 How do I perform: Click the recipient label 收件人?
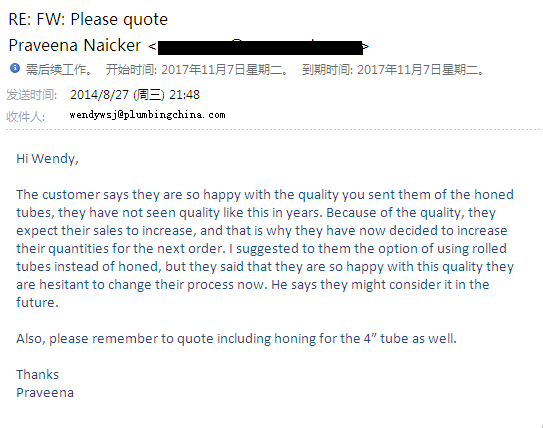26,116
